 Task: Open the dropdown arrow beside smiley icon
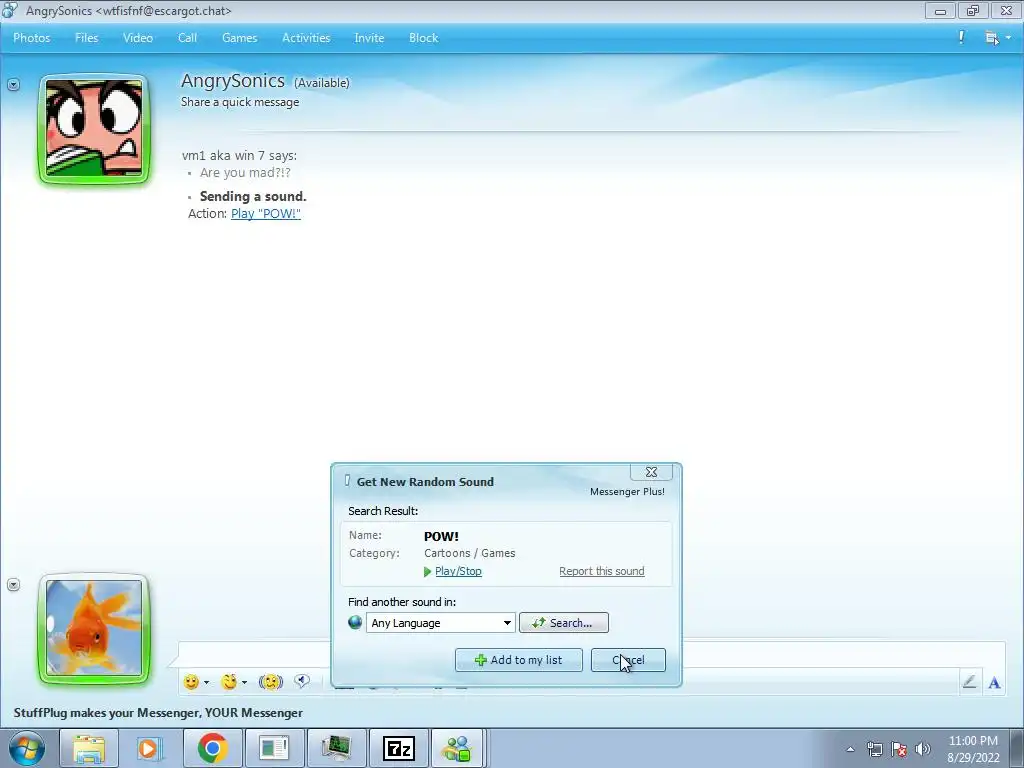pyautogui.click(x=206, y=682)
